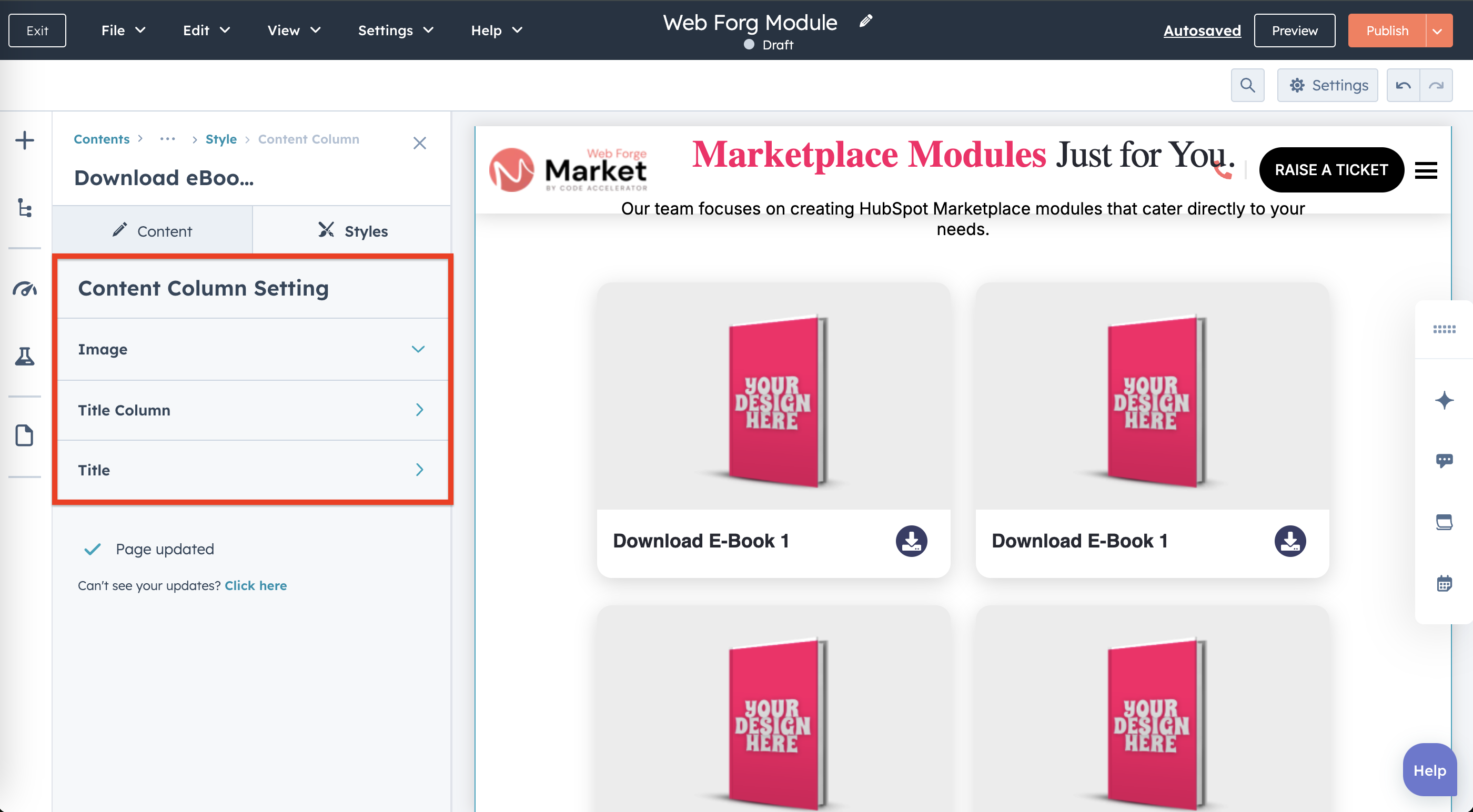Click the search magnifier icon
The width and height of the screenshot is (1473, 812).
point(1247,85)
